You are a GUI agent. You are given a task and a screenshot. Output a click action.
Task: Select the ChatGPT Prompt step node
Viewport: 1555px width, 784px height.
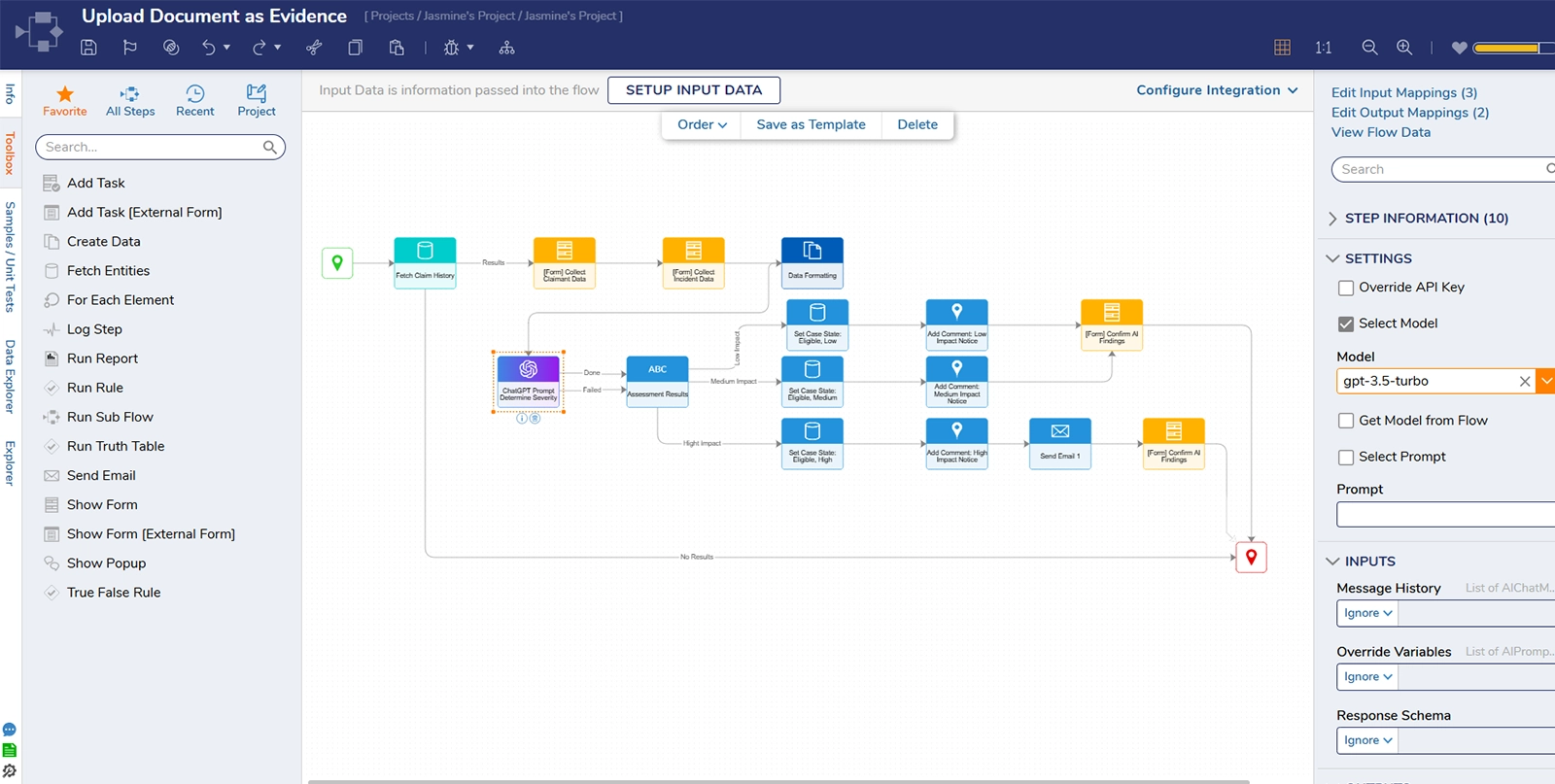click(x=529, y=381)
